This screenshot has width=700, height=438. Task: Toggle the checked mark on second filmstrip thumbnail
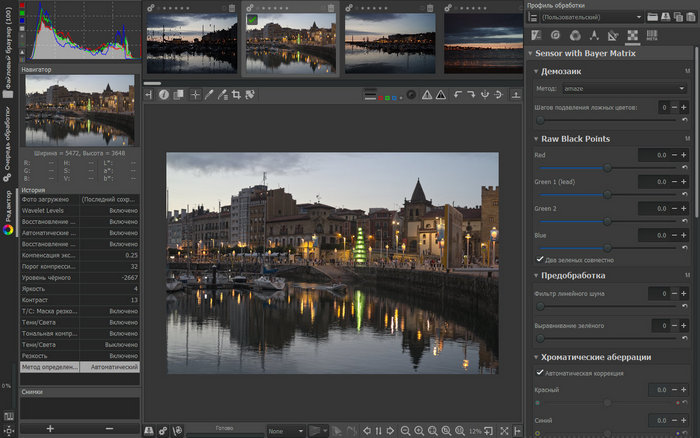point(251,19)
